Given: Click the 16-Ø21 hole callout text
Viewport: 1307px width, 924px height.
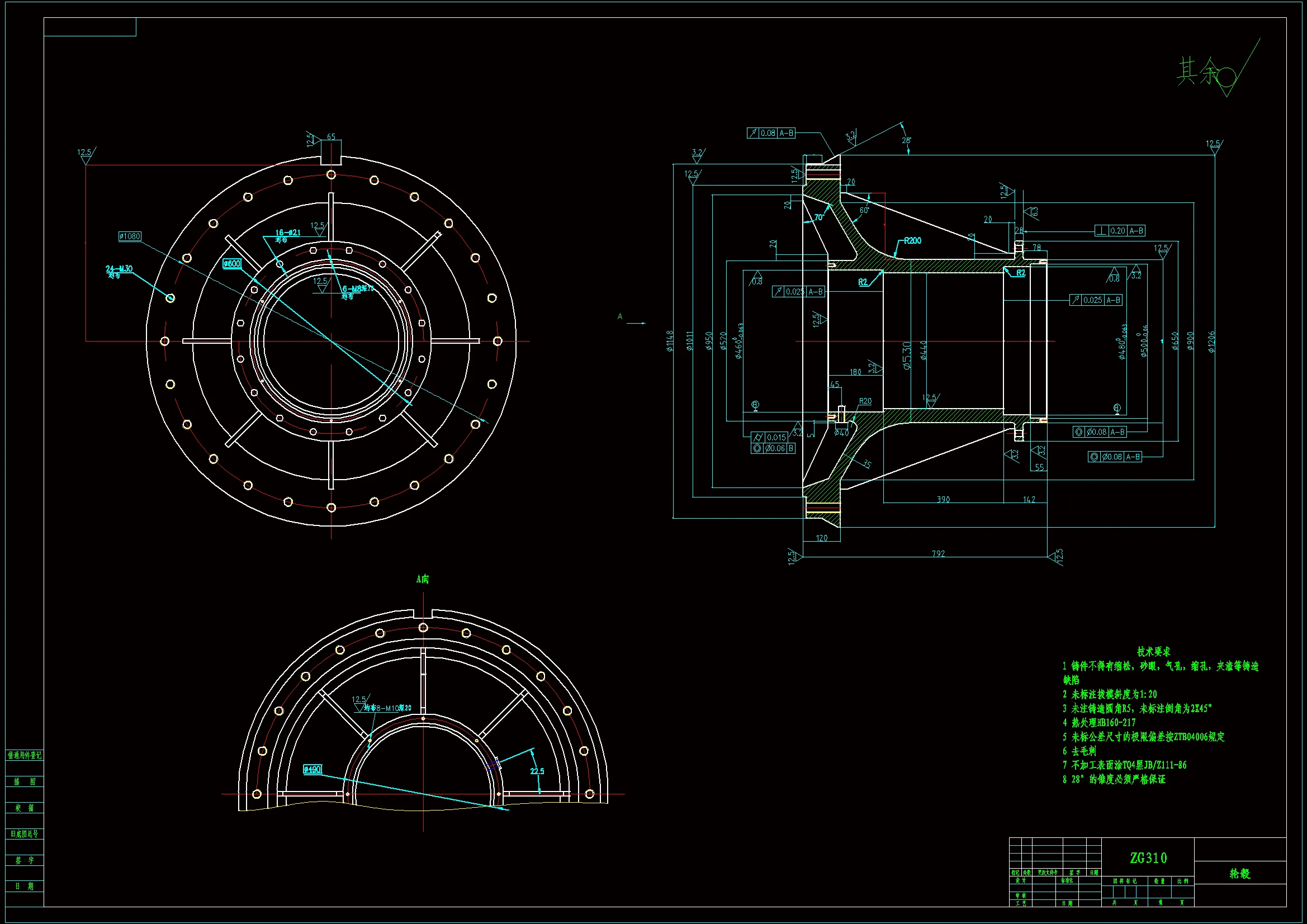Looking at the screenshot, I should (287, 233).
